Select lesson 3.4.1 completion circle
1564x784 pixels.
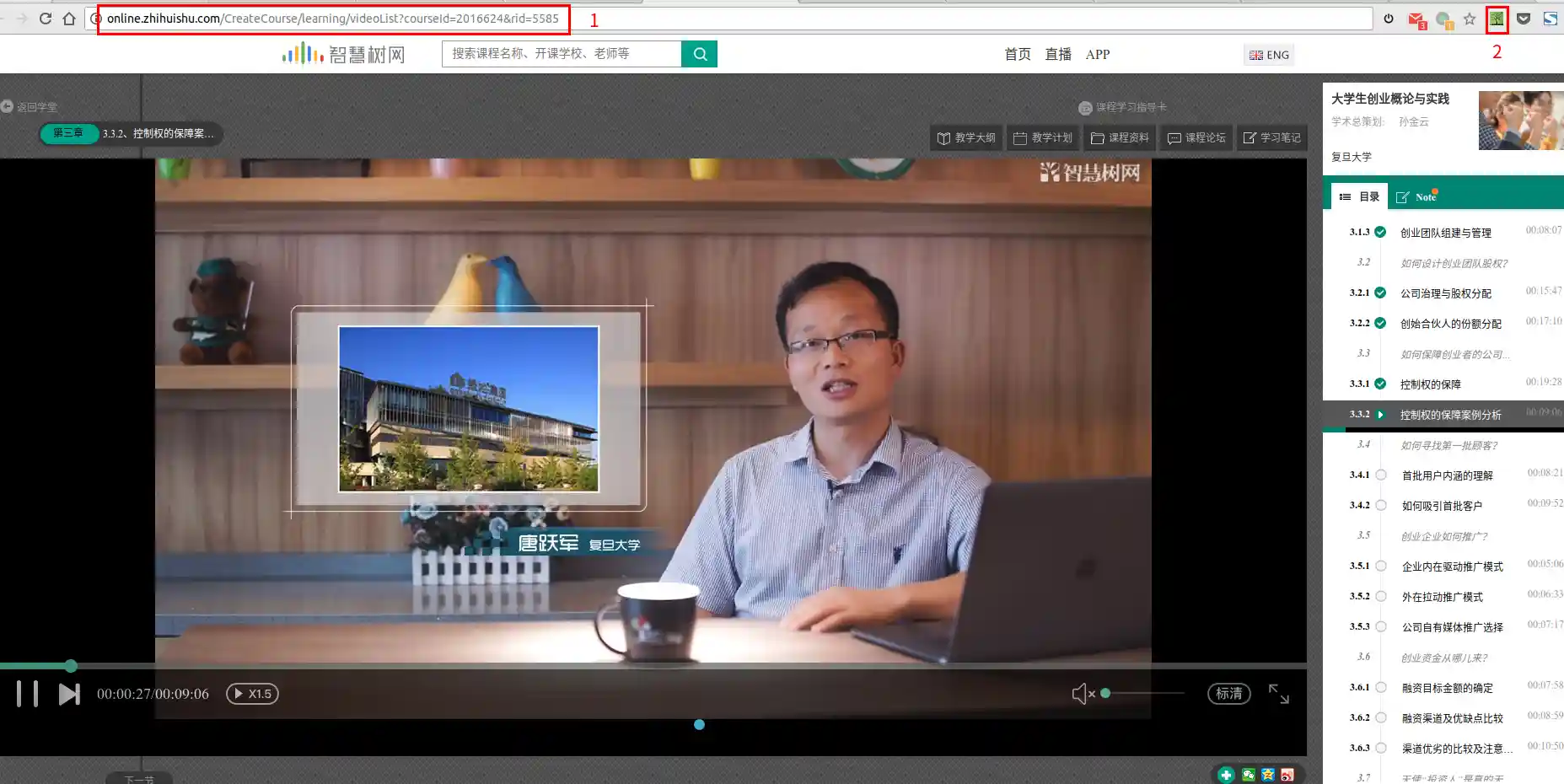pyautogui.click(x=1381, y=475)
